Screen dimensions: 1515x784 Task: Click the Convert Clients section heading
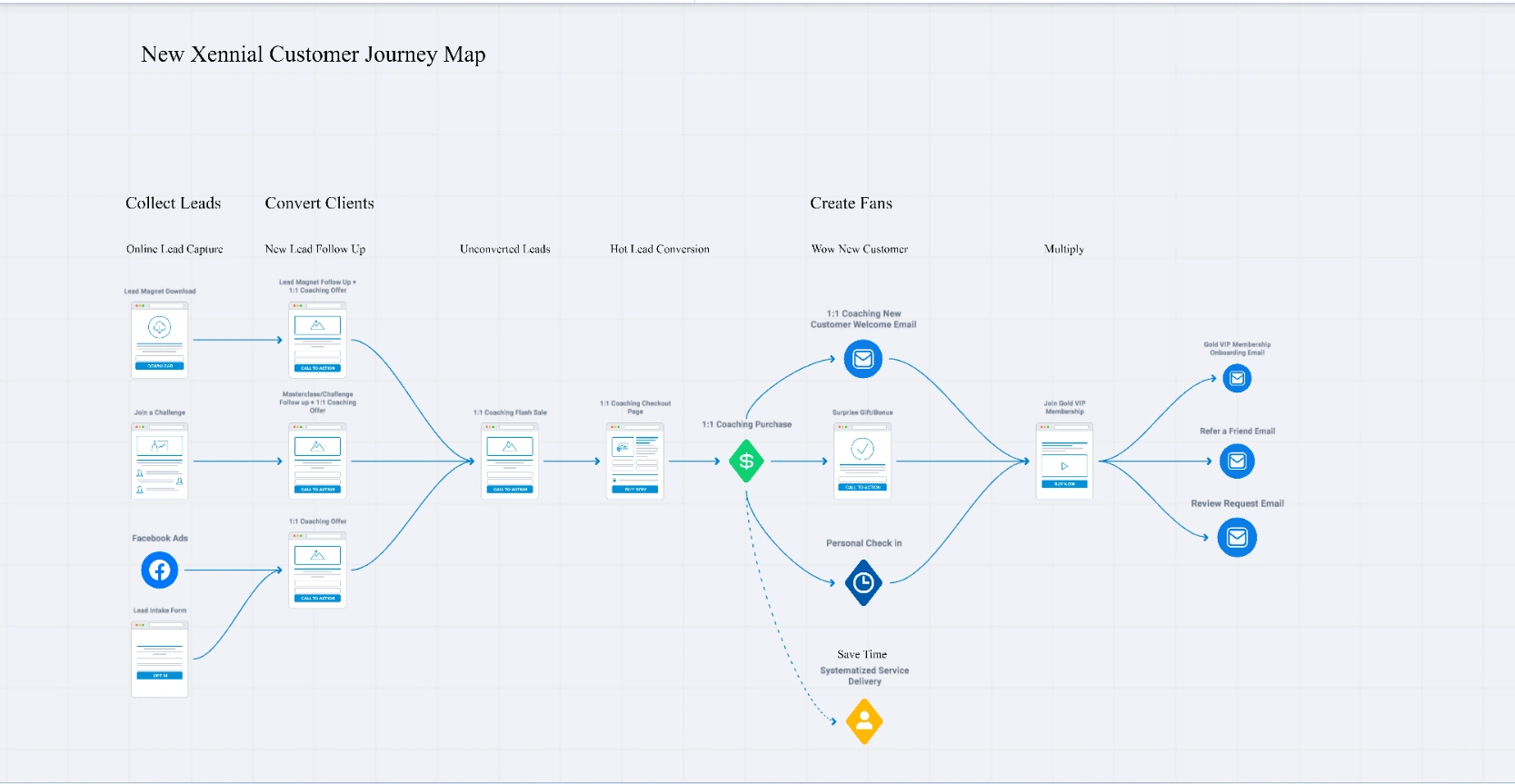tap(320, 203)
